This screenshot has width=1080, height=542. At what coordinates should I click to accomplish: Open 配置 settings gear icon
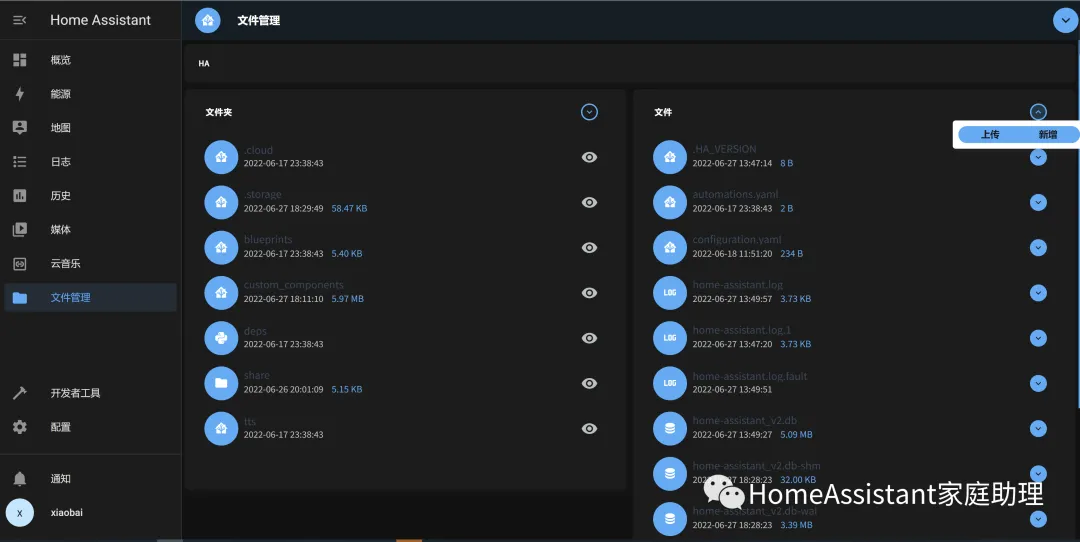pyautogui.click(x=20, y=427)
